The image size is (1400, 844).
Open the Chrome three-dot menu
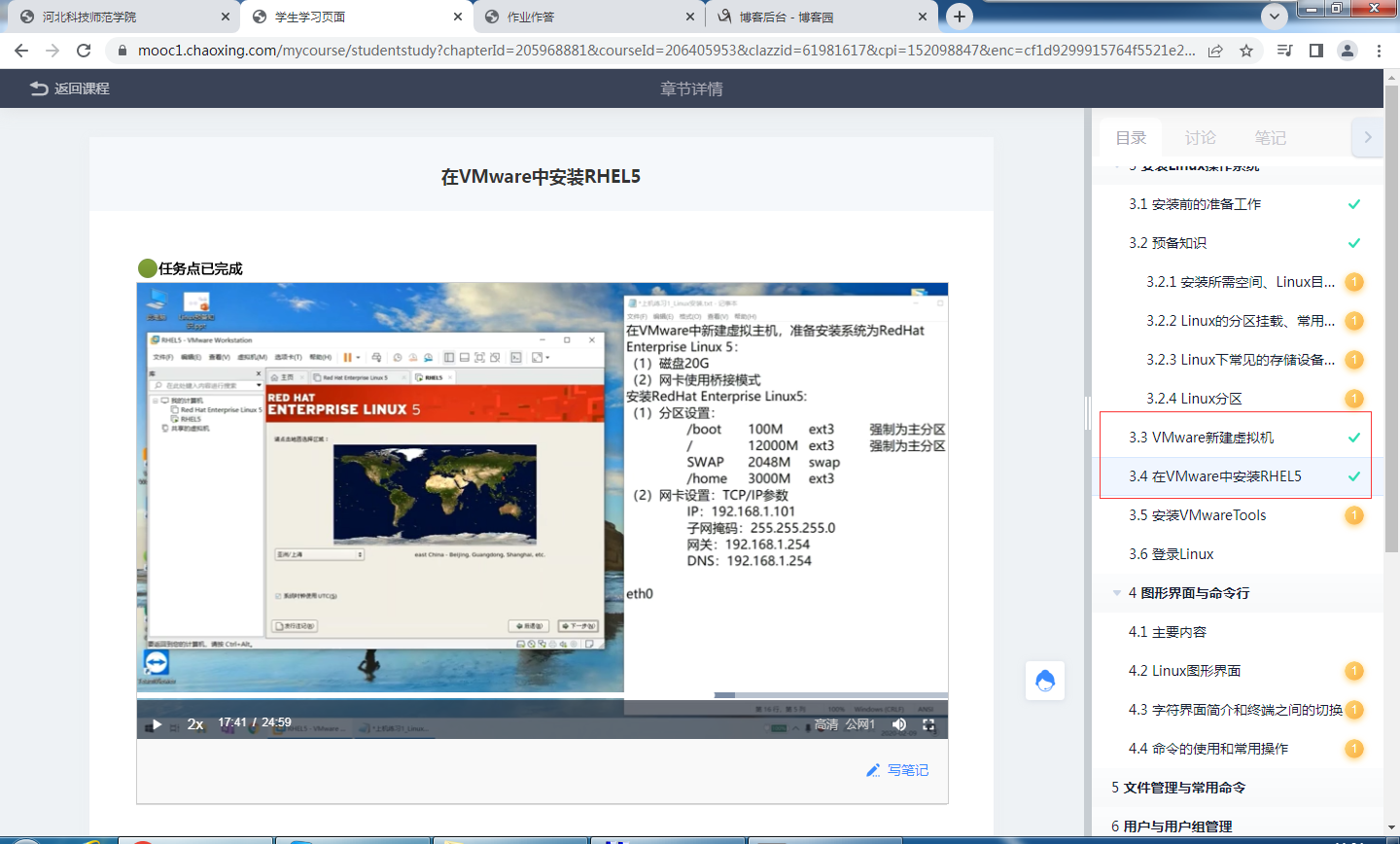[1379, 51]
